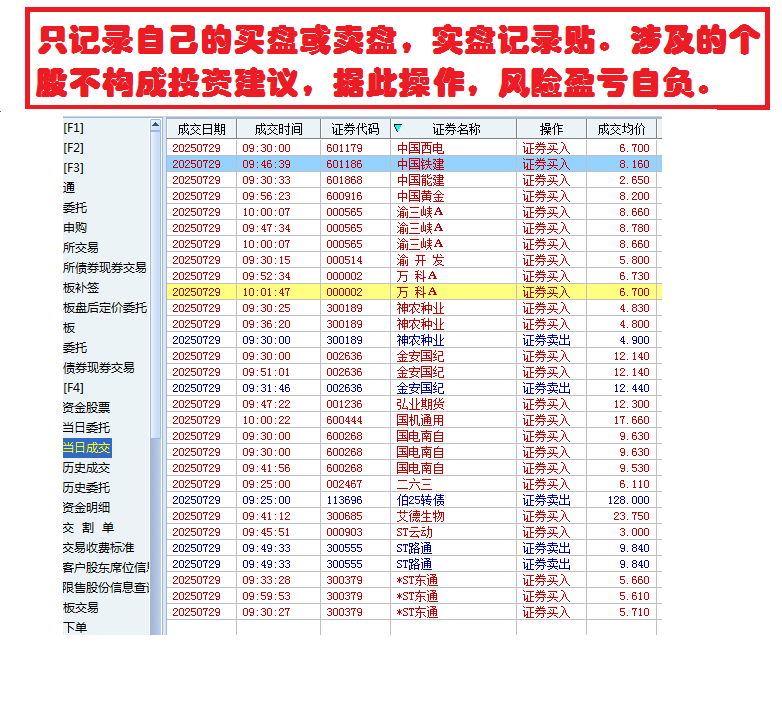Click code 300555 at 09:49:33 first row
Image resolution: width=782 pixels, height=727 pixels.
[x=344, y=548]
